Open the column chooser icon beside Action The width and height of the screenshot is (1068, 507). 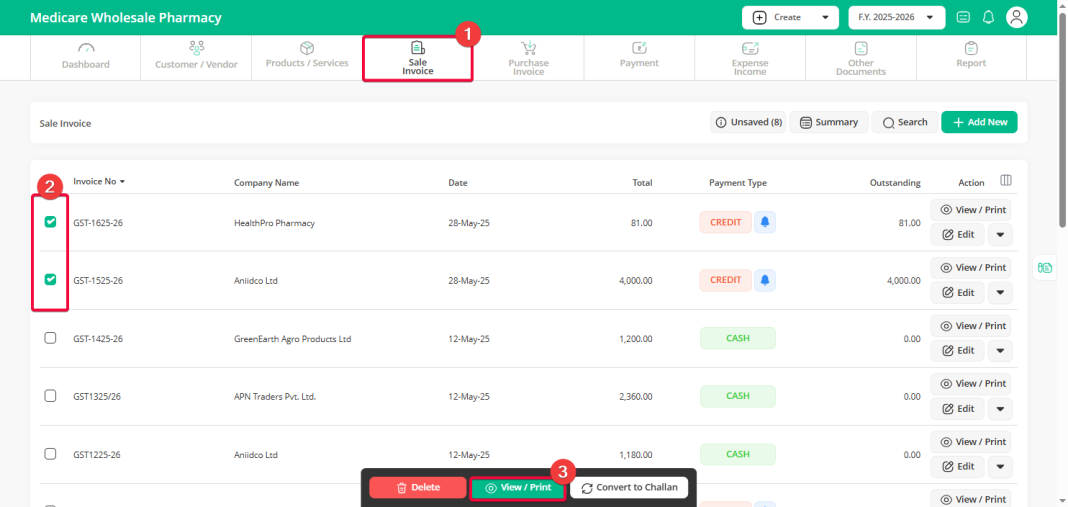pyautogui.click(x=1005, y=181)
